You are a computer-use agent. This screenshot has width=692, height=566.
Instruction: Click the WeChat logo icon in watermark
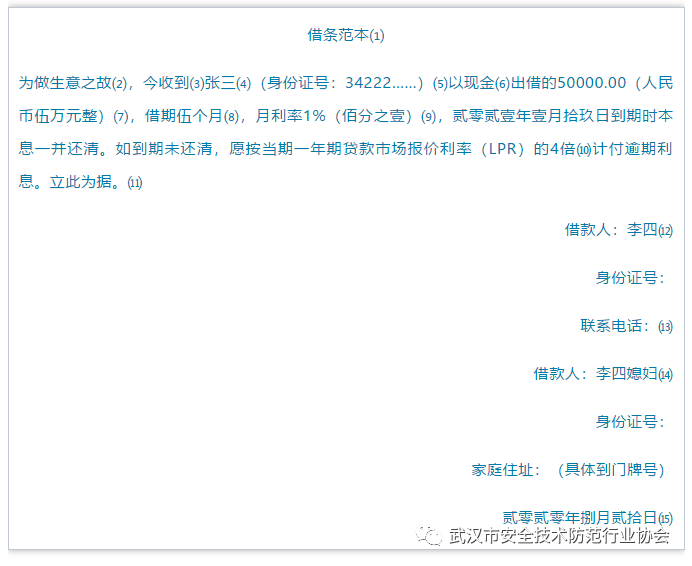[x=431, y=537]
